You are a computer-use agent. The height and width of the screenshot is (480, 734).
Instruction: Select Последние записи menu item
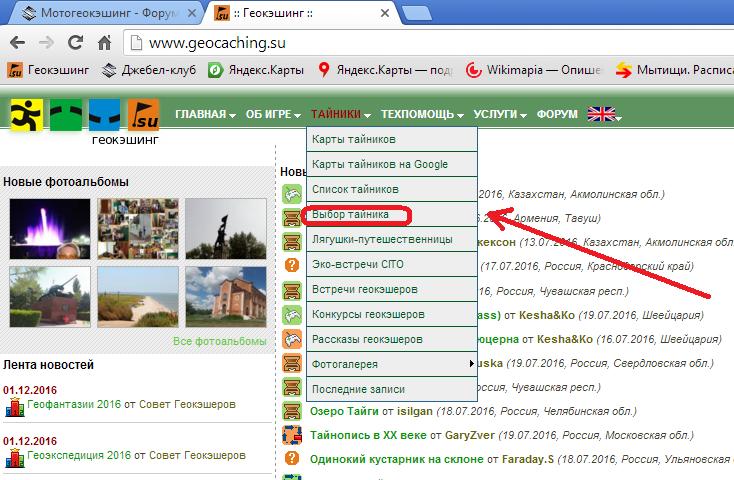(392, 389)
